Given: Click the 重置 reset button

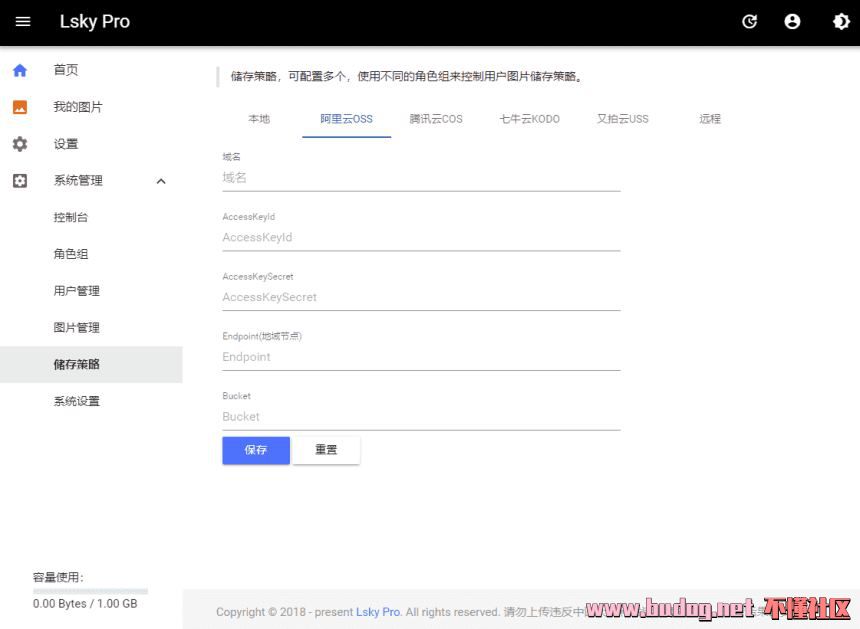Looking at the screenshot, I should pos(326,450).
